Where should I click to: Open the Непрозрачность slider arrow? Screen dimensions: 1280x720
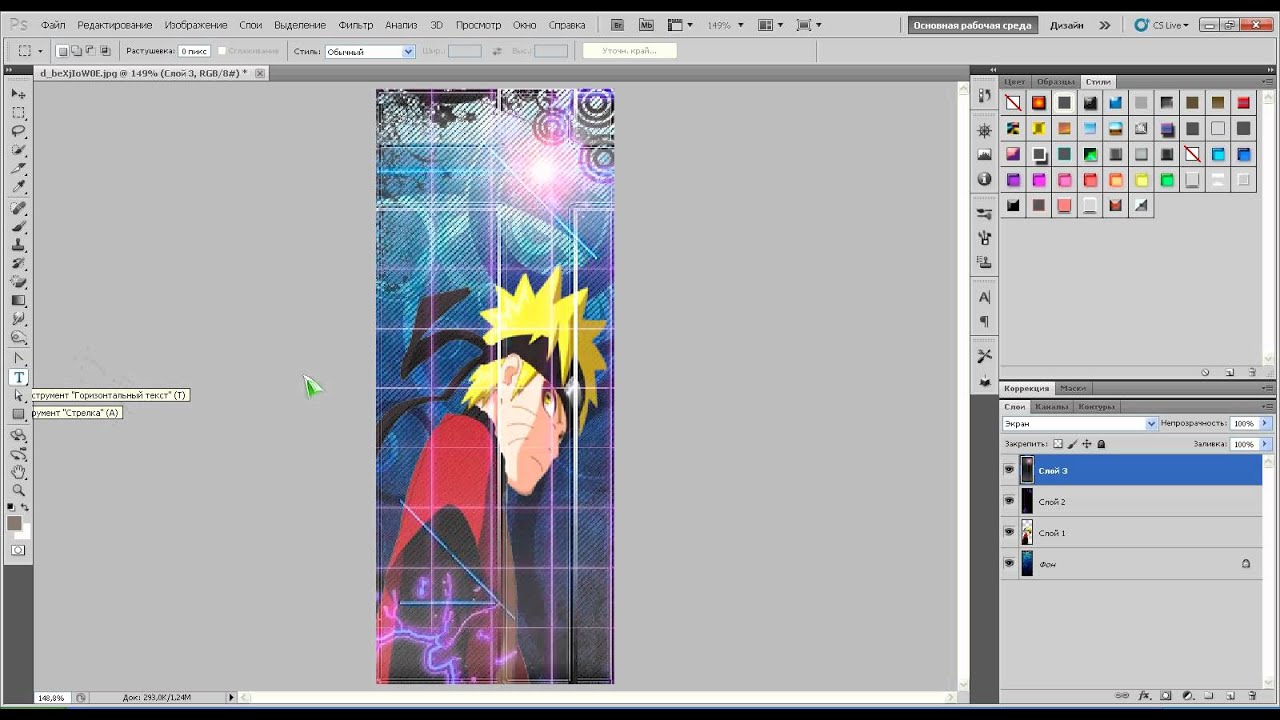click(x=1265, y=424)
